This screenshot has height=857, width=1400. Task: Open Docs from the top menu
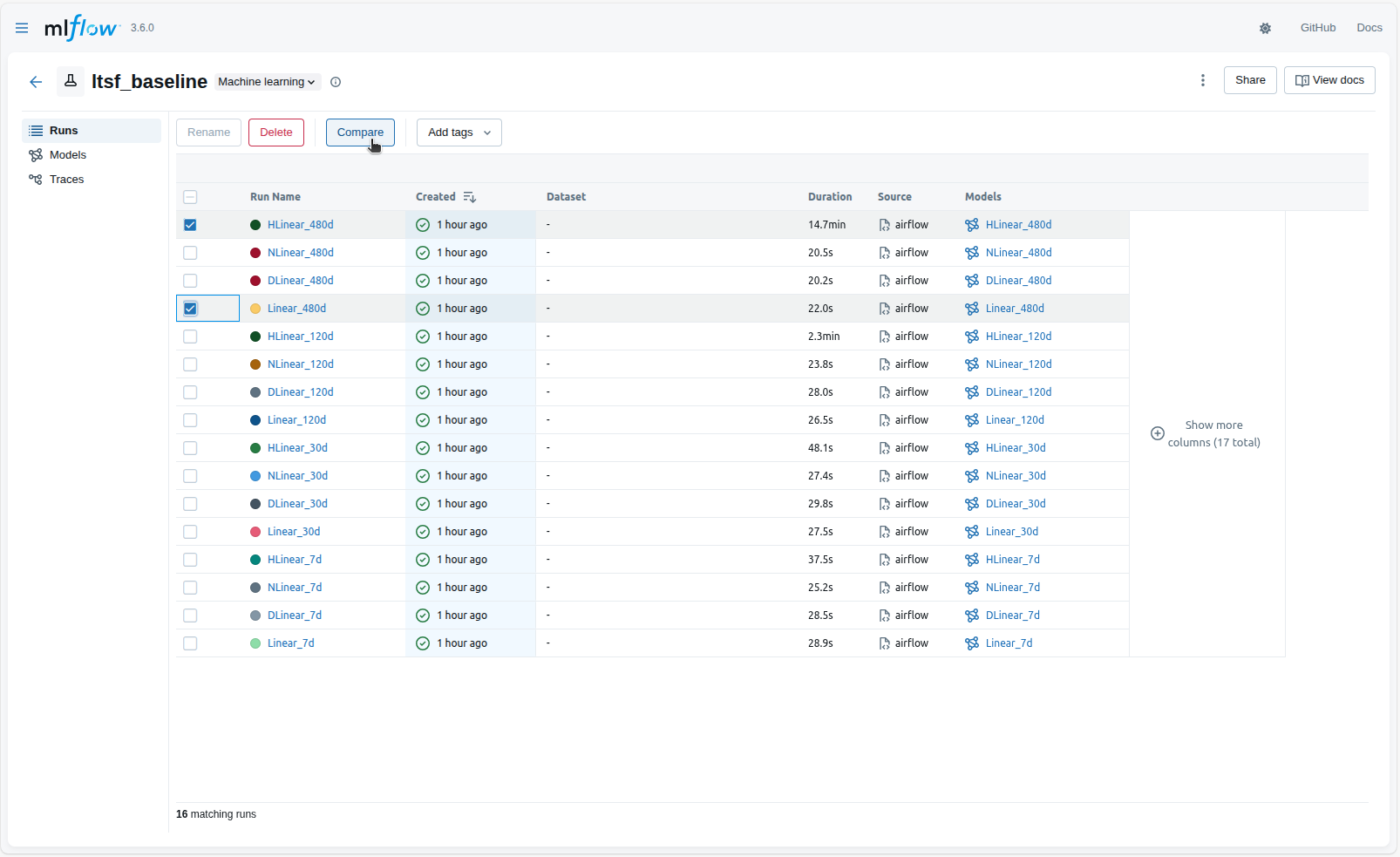[x=1369, y=27]
